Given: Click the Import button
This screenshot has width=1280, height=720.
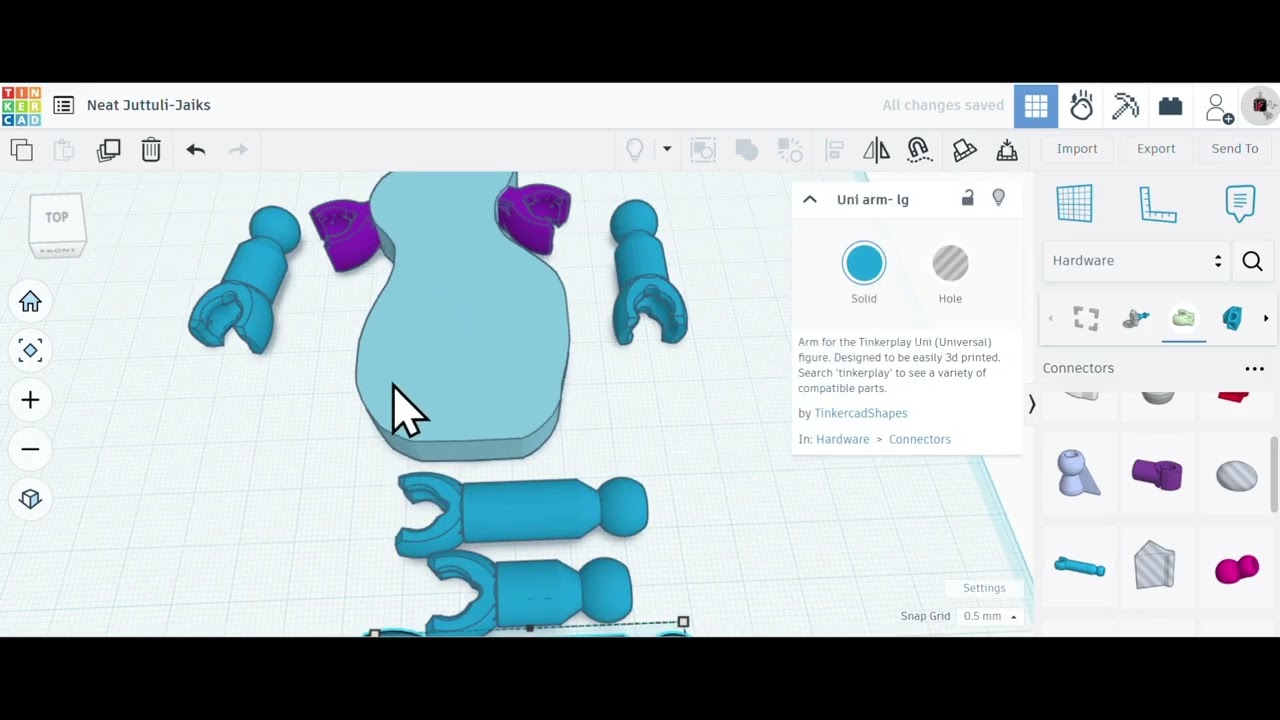Looking at the screenshot, I should tap(1077, 149).
